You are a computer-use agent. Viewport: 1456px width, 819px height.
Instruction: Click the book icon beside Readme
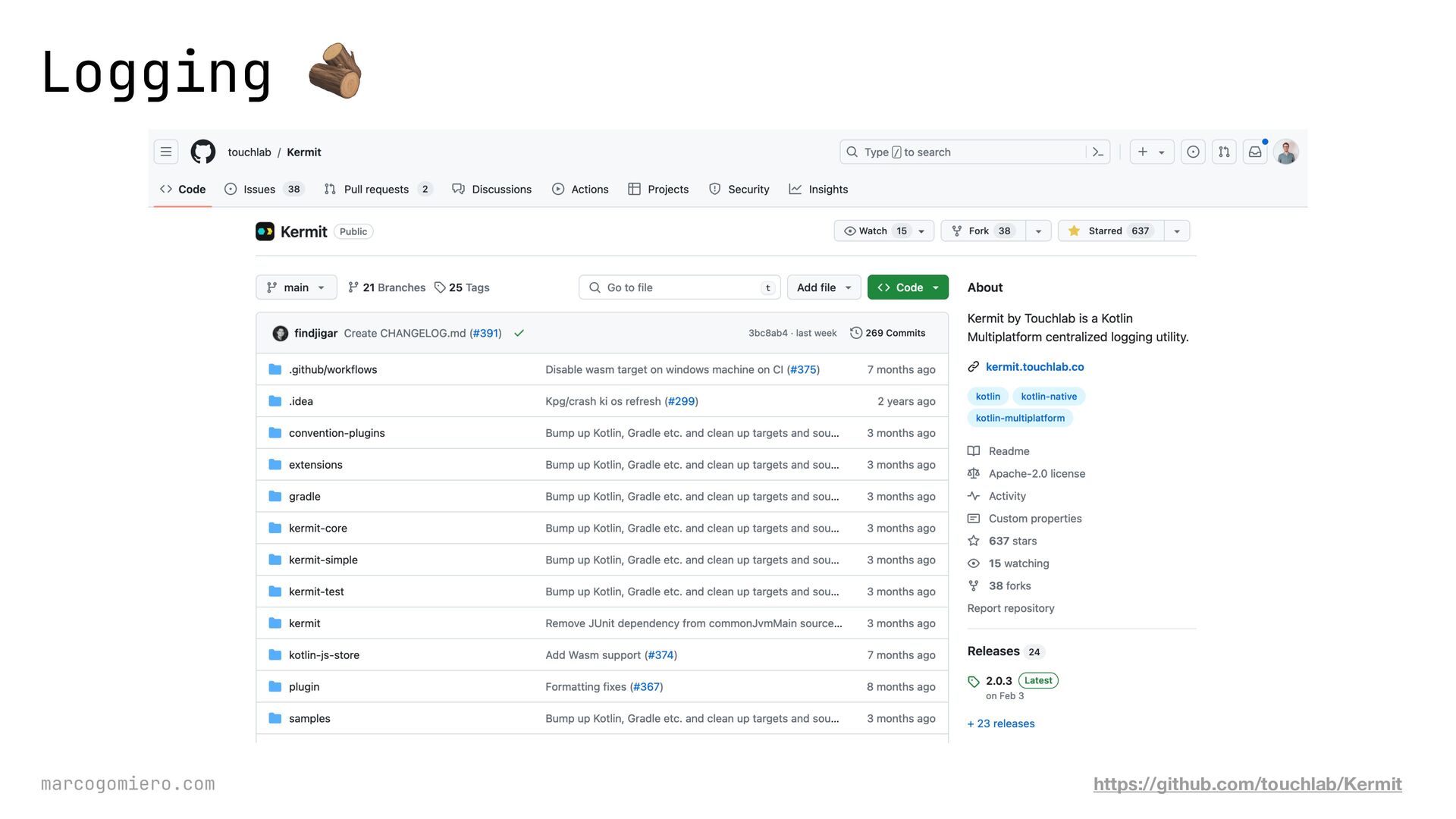(x=974, y=451)
